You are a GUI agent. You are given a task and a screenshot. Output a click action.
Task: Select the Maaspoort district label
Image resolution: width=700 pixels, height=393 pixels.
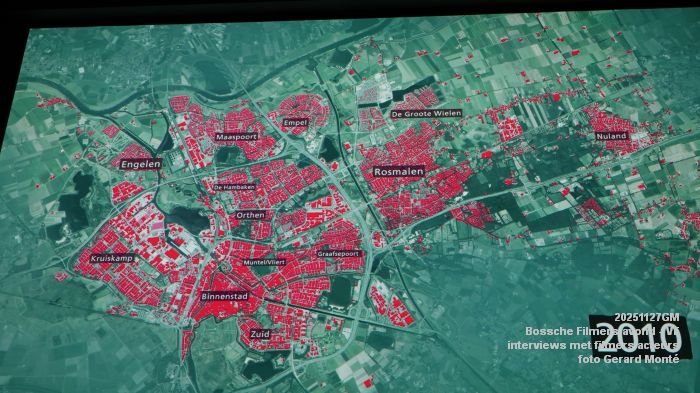237,137
